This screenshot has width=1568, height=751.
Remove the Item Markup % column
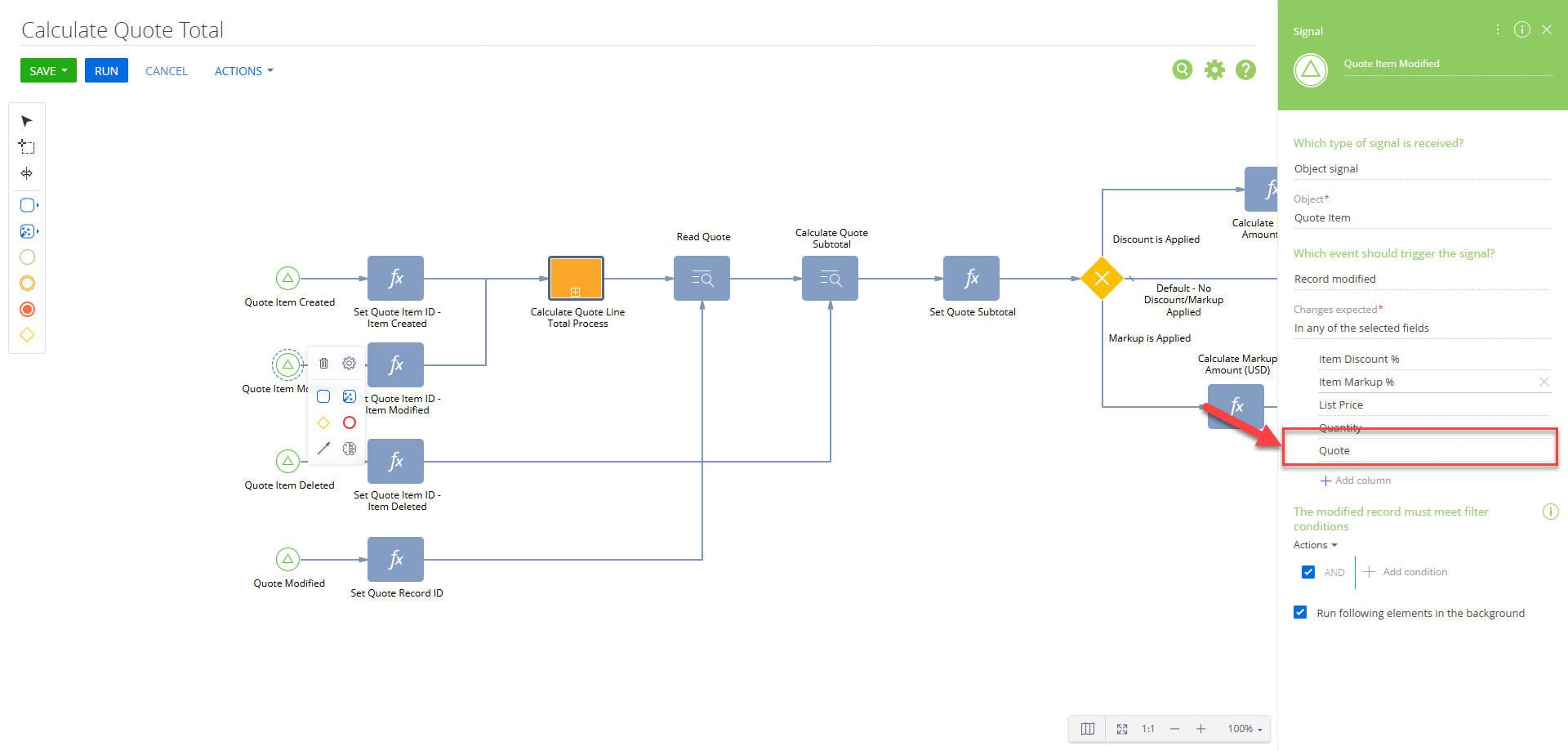(x=1543, y=382)
